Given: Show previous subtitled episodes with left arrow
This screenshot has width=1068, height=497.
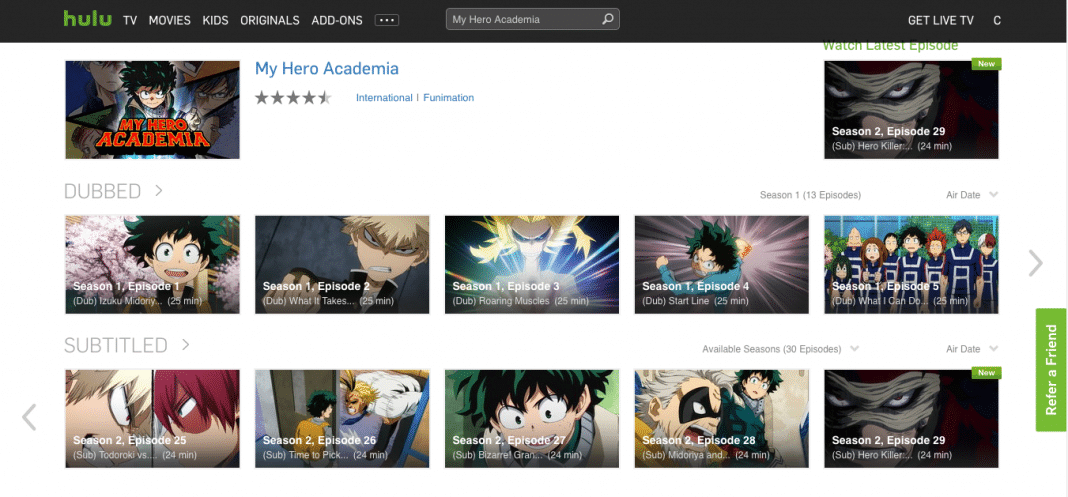Looking at the screenshot, I should pyautogui.click(x=29, y=417).
